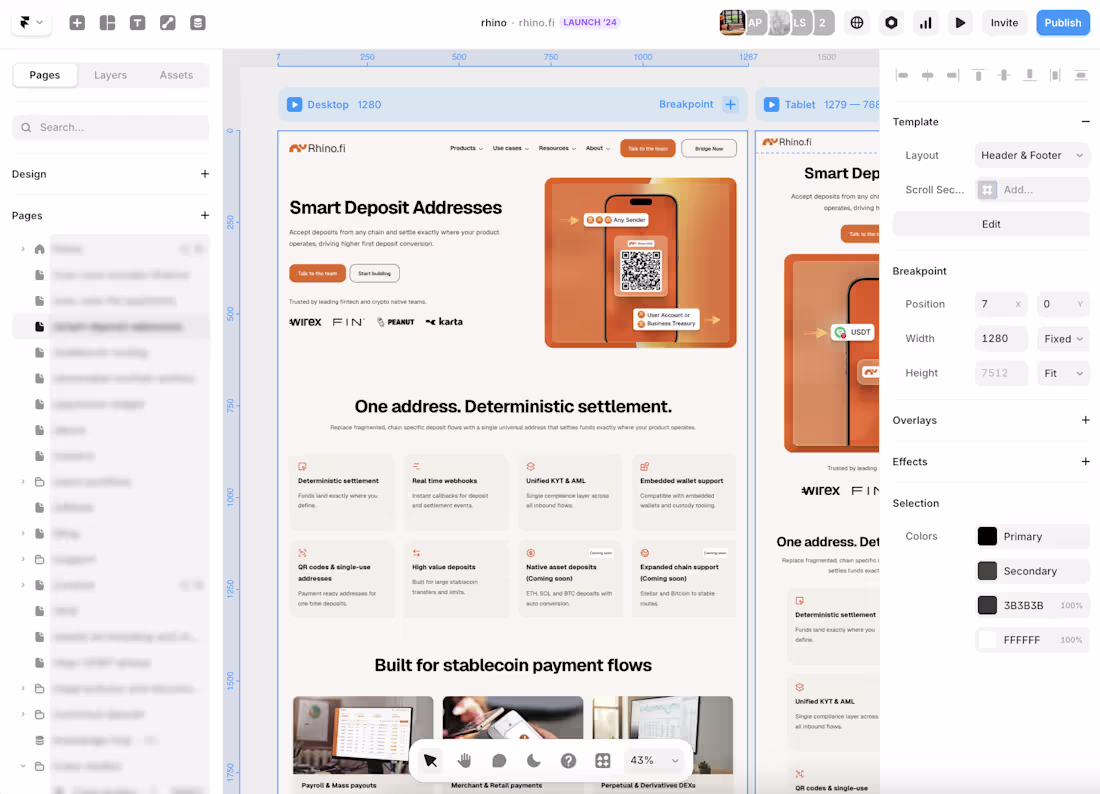Select the Text tool
This screenshot has width=1100, height=794.
click(x=138, y=22)
